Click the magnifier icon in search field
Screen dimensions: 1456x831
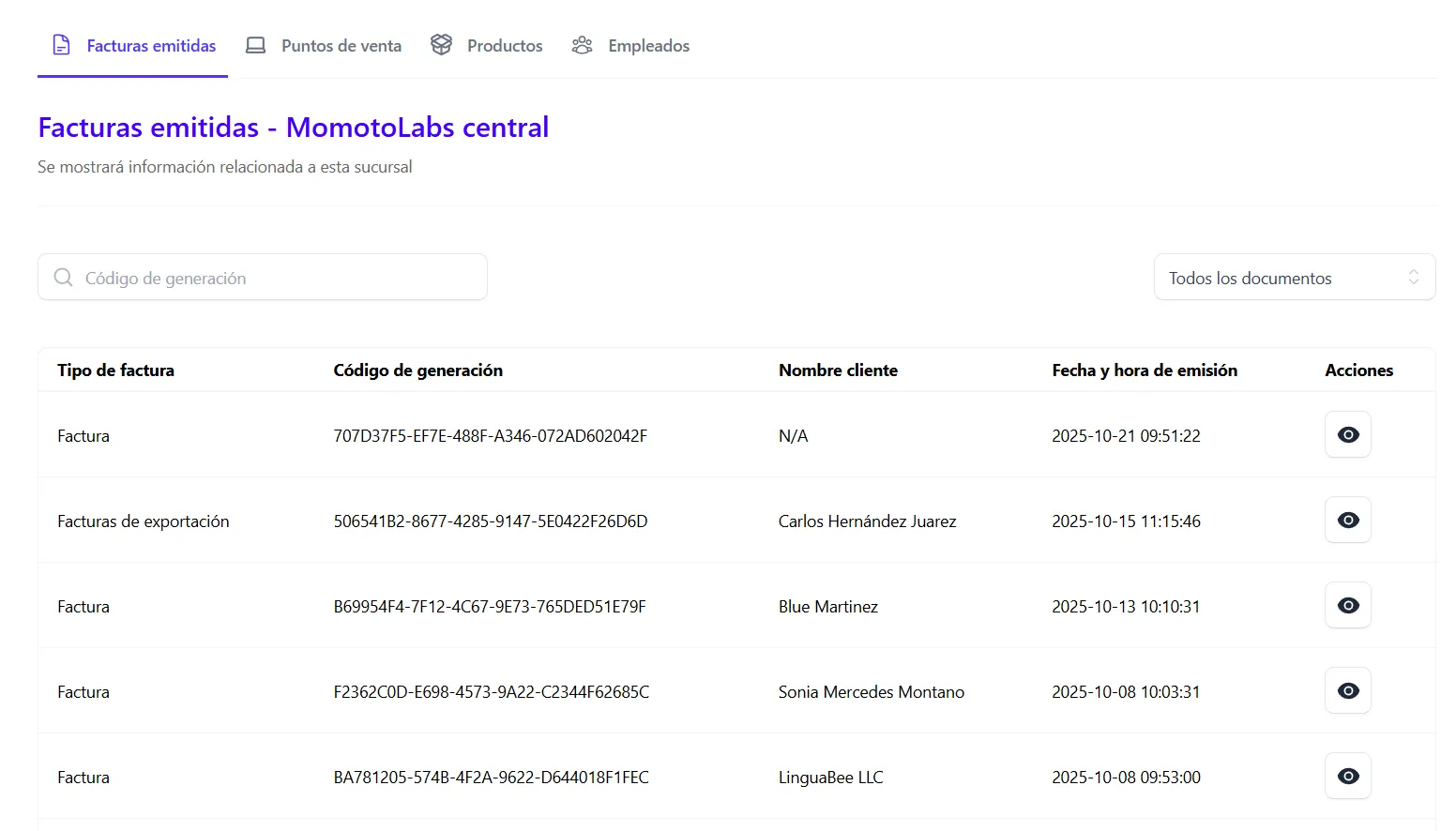(x=63, y=278)
